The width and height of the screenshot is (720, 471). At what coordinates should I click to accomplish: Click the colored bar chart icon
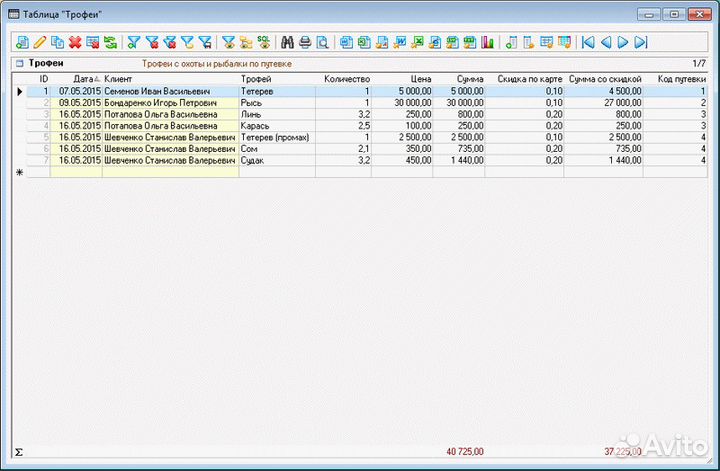click(488, 43)
